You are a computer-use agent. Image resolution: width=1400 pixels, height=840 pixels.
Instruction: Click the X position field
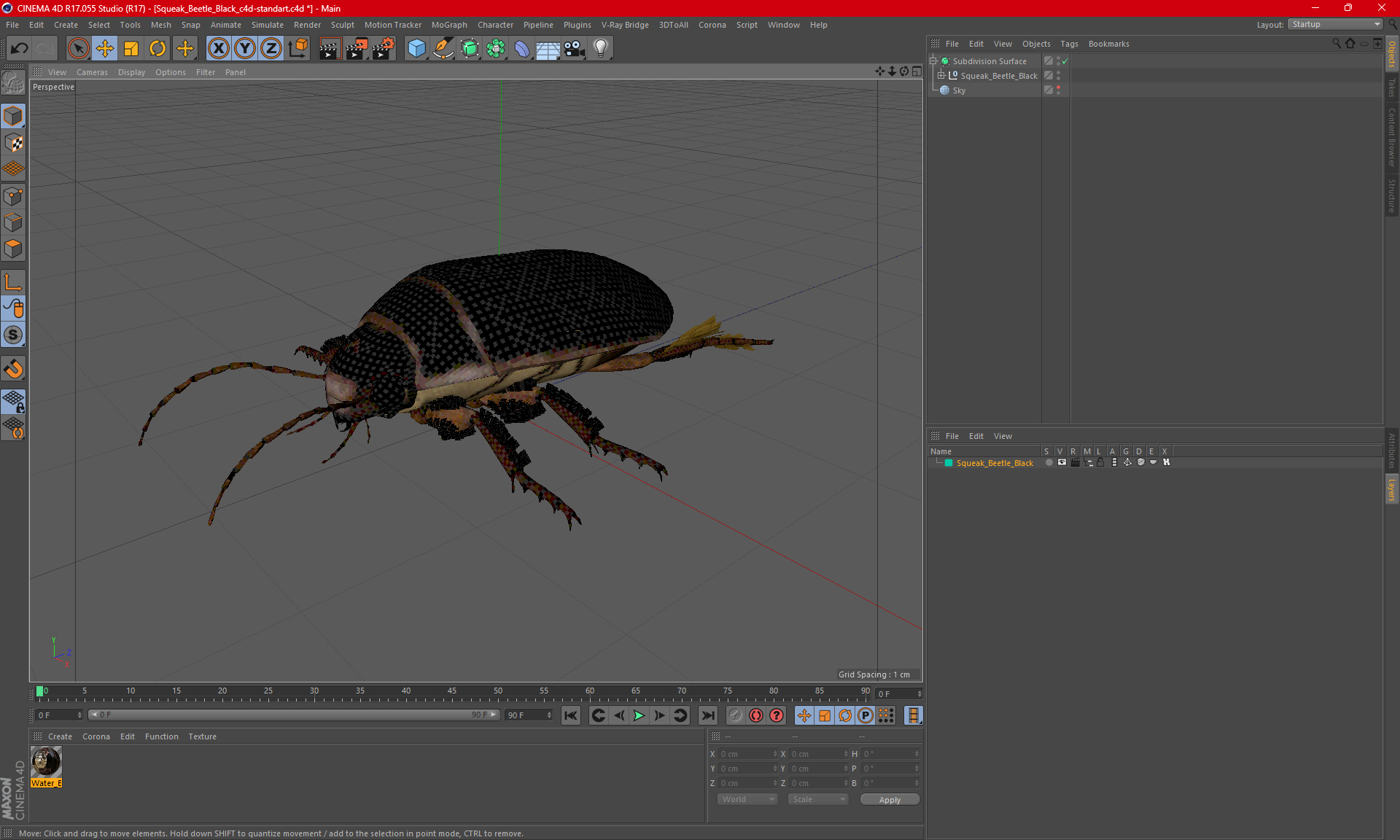pyautogui.click(x=748, y=754)
